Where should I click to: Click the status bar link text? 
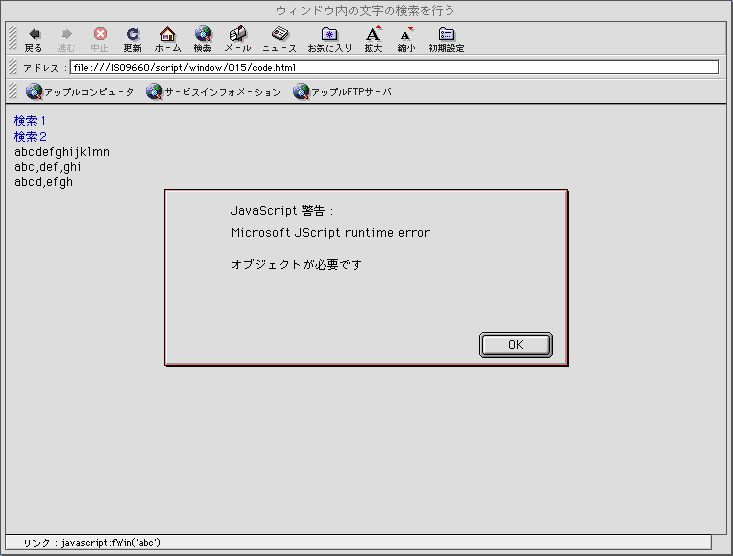tap(92, 543)
